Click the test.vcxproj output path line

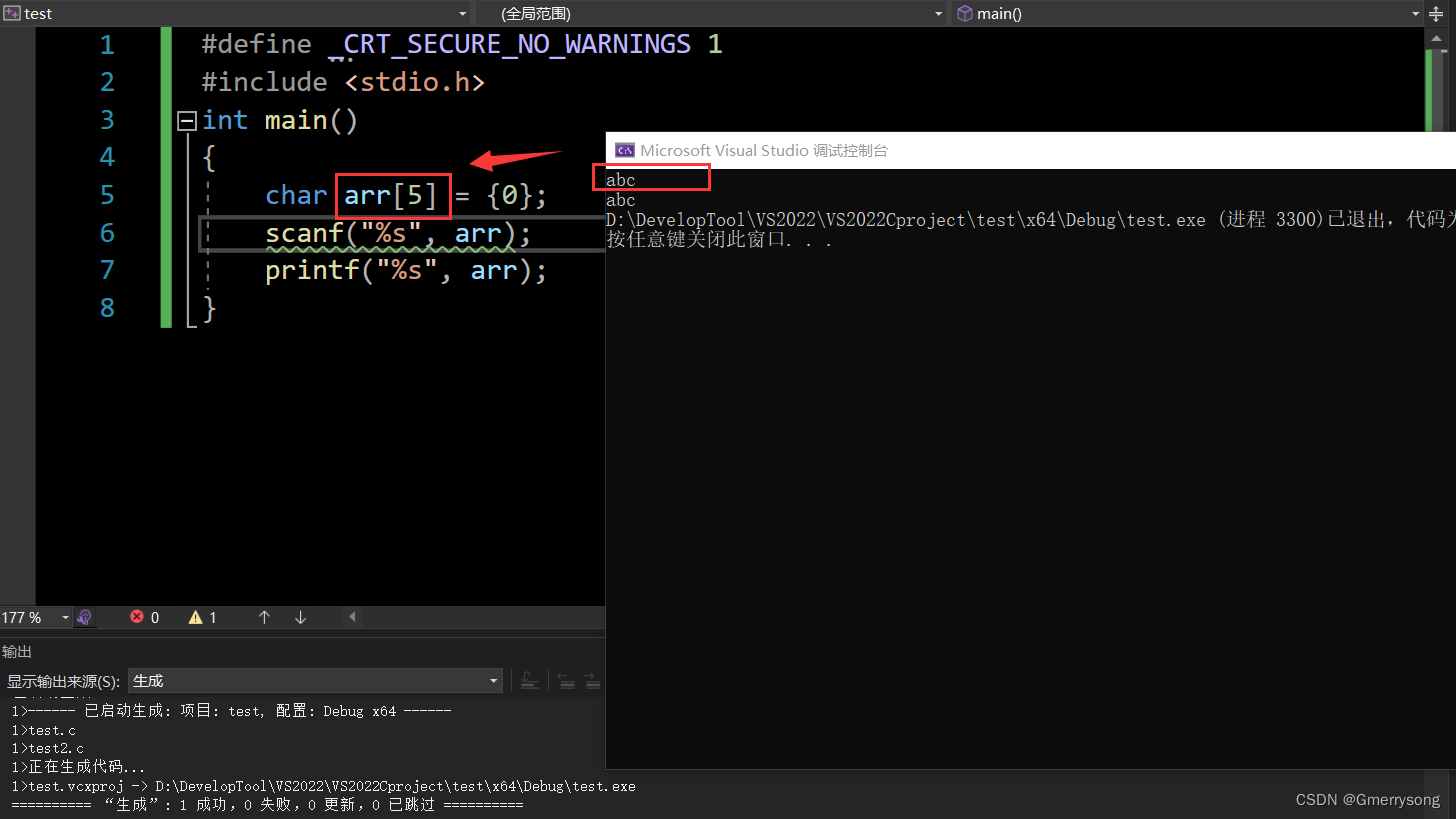pyautogui.click(x=323, y=786)
